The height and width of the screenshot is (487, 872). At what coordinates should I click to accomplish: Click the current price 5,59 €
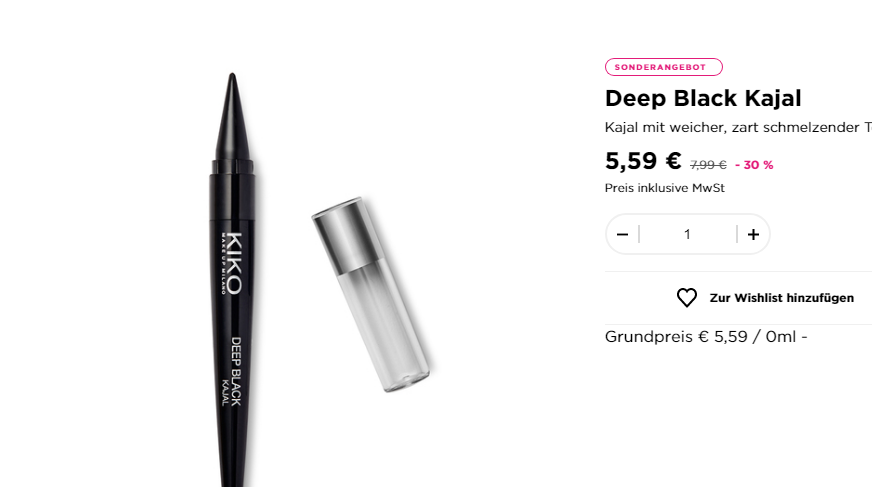click(x=643, y=161)
